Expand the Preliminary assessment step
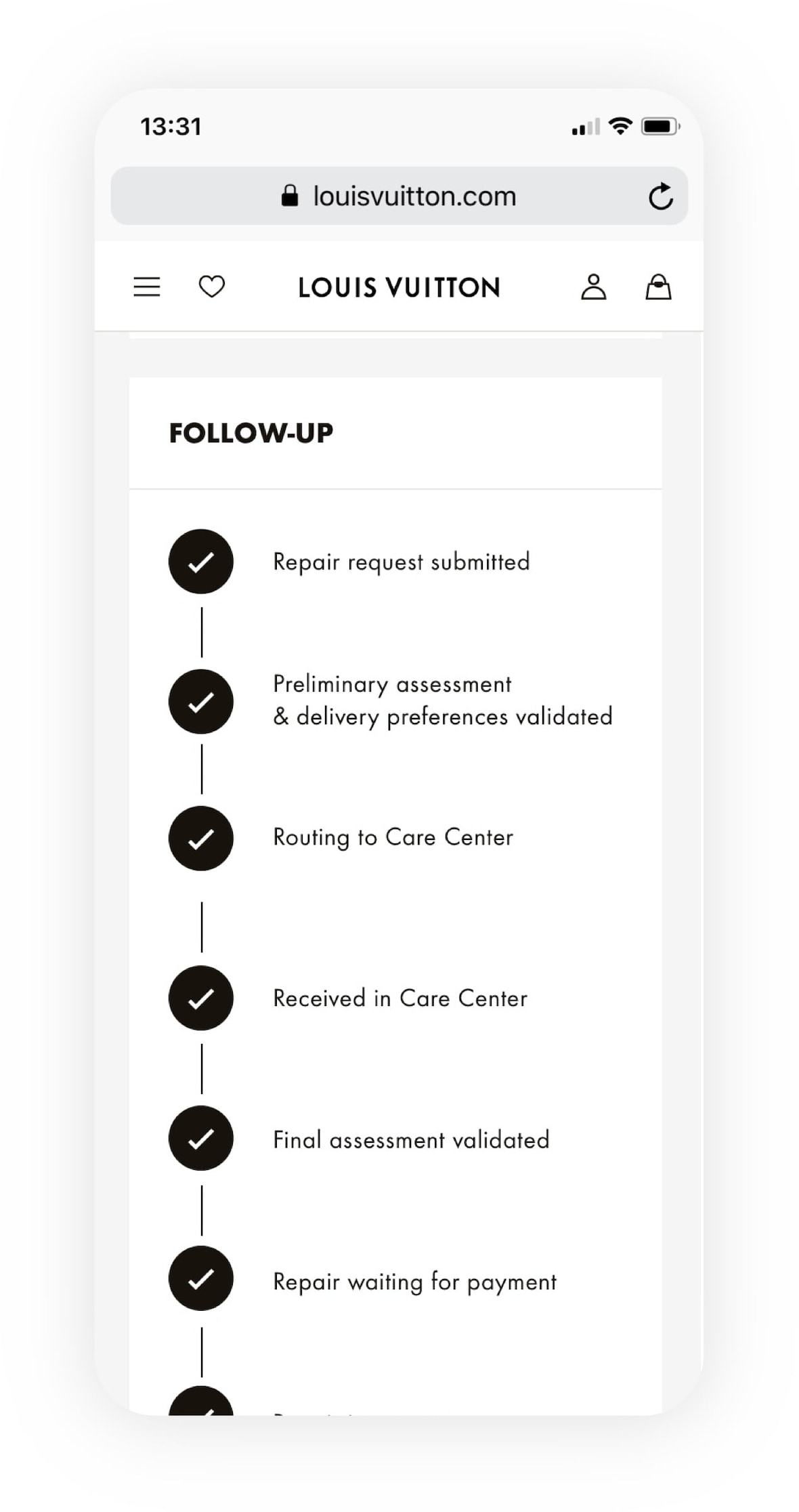799x1512 pixels. pos(442,700)
